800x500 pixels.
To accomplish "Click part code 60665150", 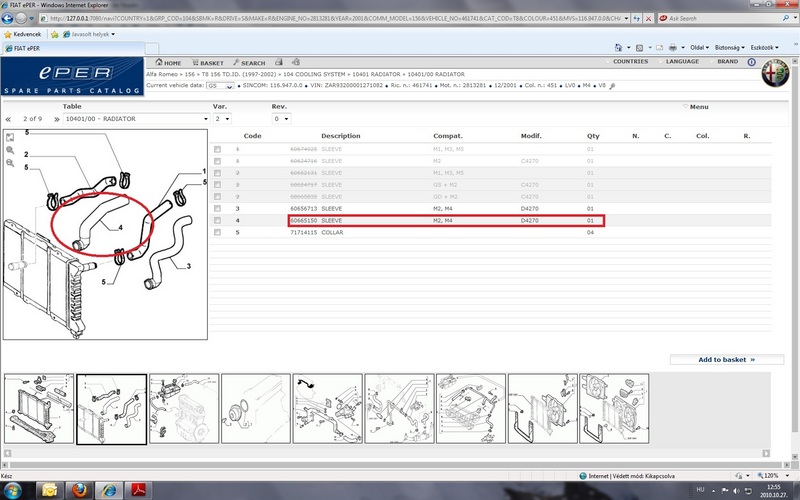I will tap(304, 220).
